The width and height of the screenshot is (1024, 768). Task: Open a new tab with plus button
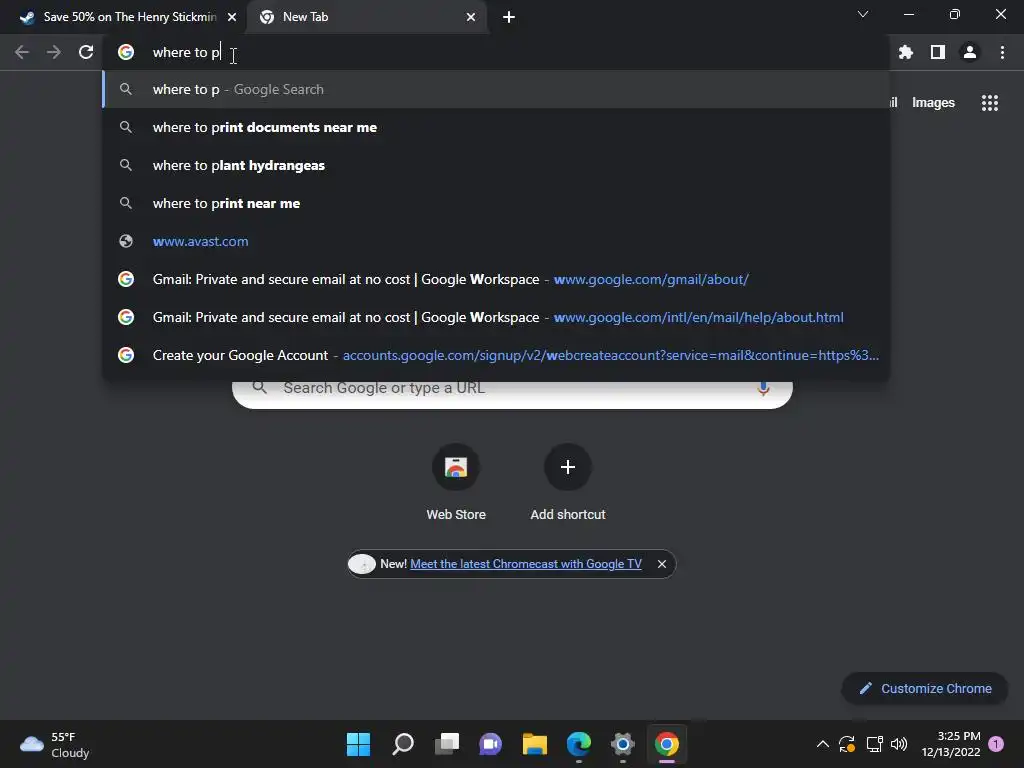pos(509,17)
